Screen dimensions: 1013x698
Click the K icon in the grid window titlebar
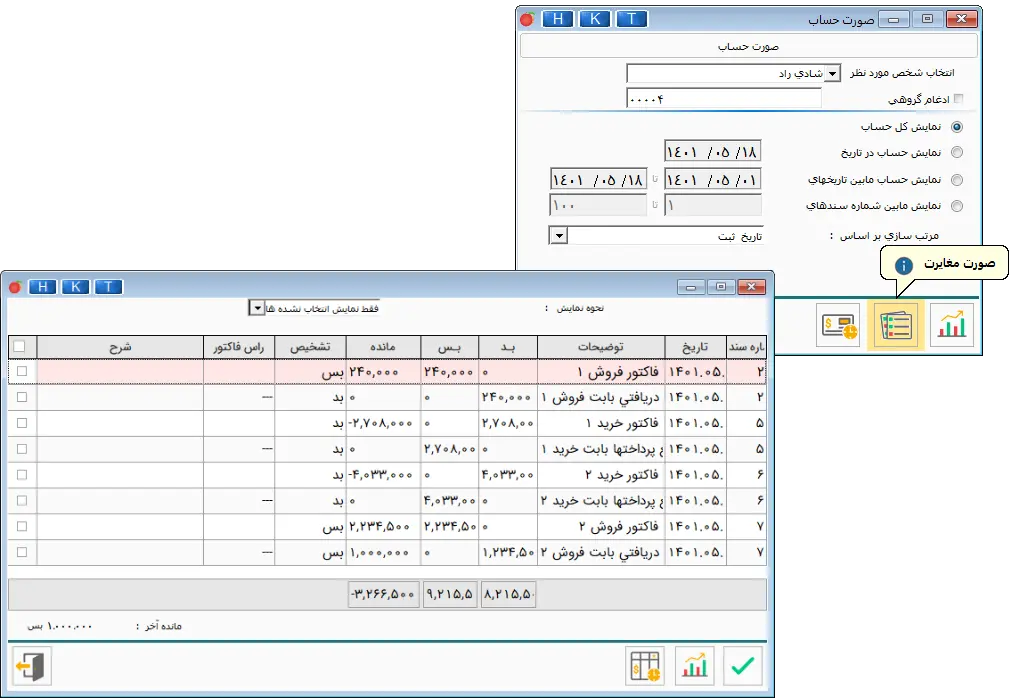(75, 286)
